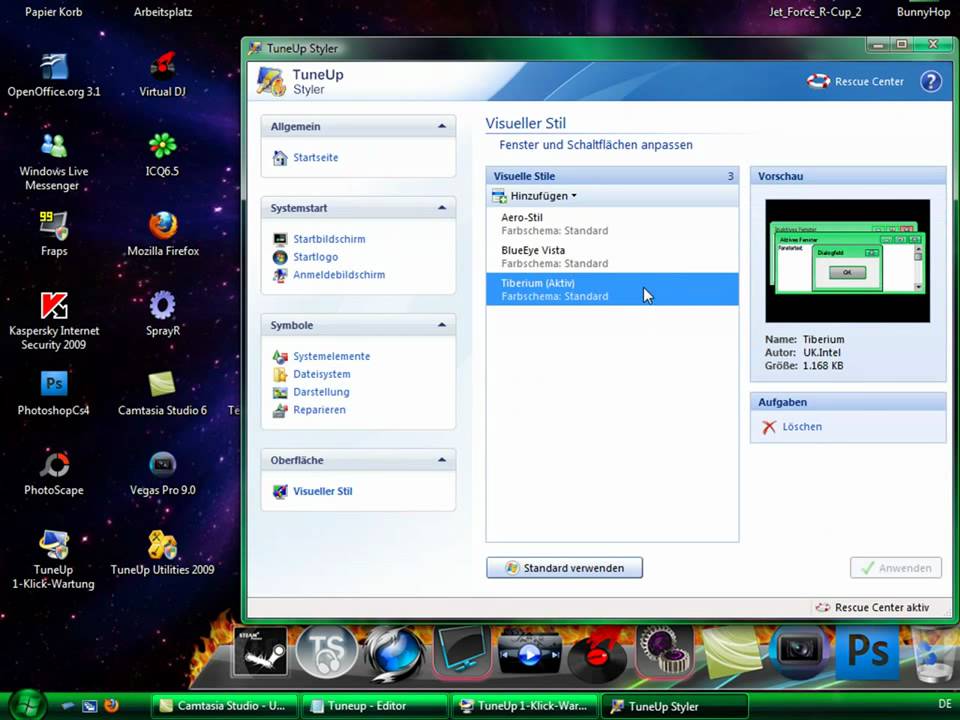Image resolution: width=960 pixels, height=720 pixels.
Task: Select the BlueEye Vista style
Action: click(x=612, y=257)
